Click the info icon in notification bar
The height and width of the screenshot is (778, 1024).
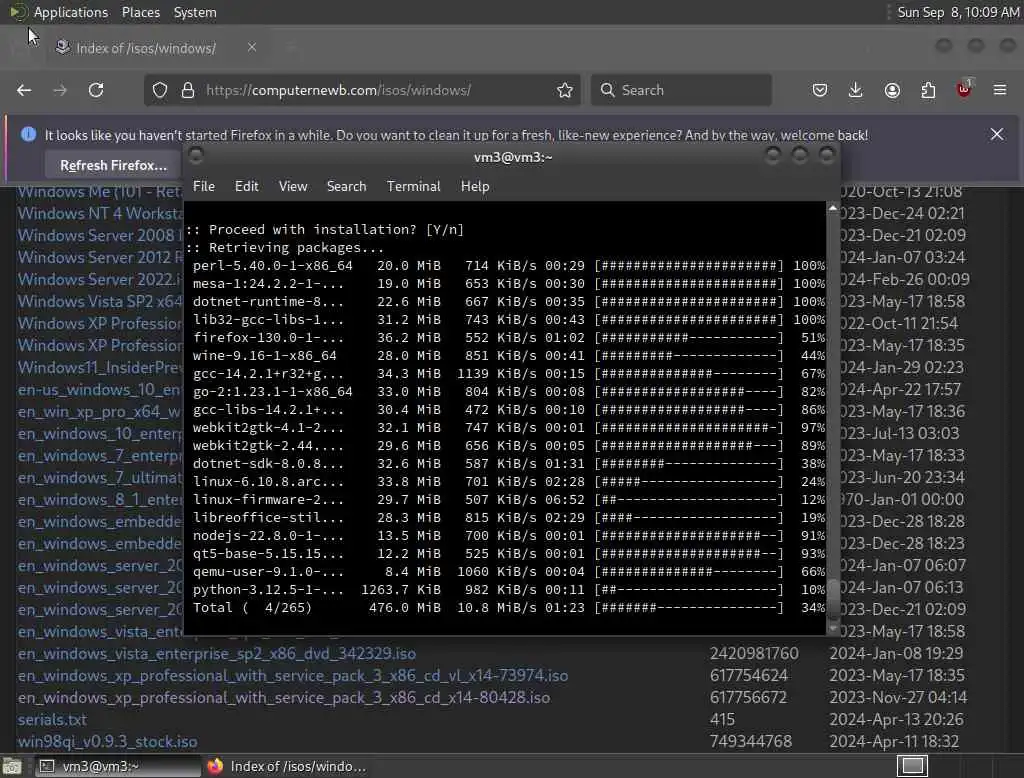pos(28,135)
